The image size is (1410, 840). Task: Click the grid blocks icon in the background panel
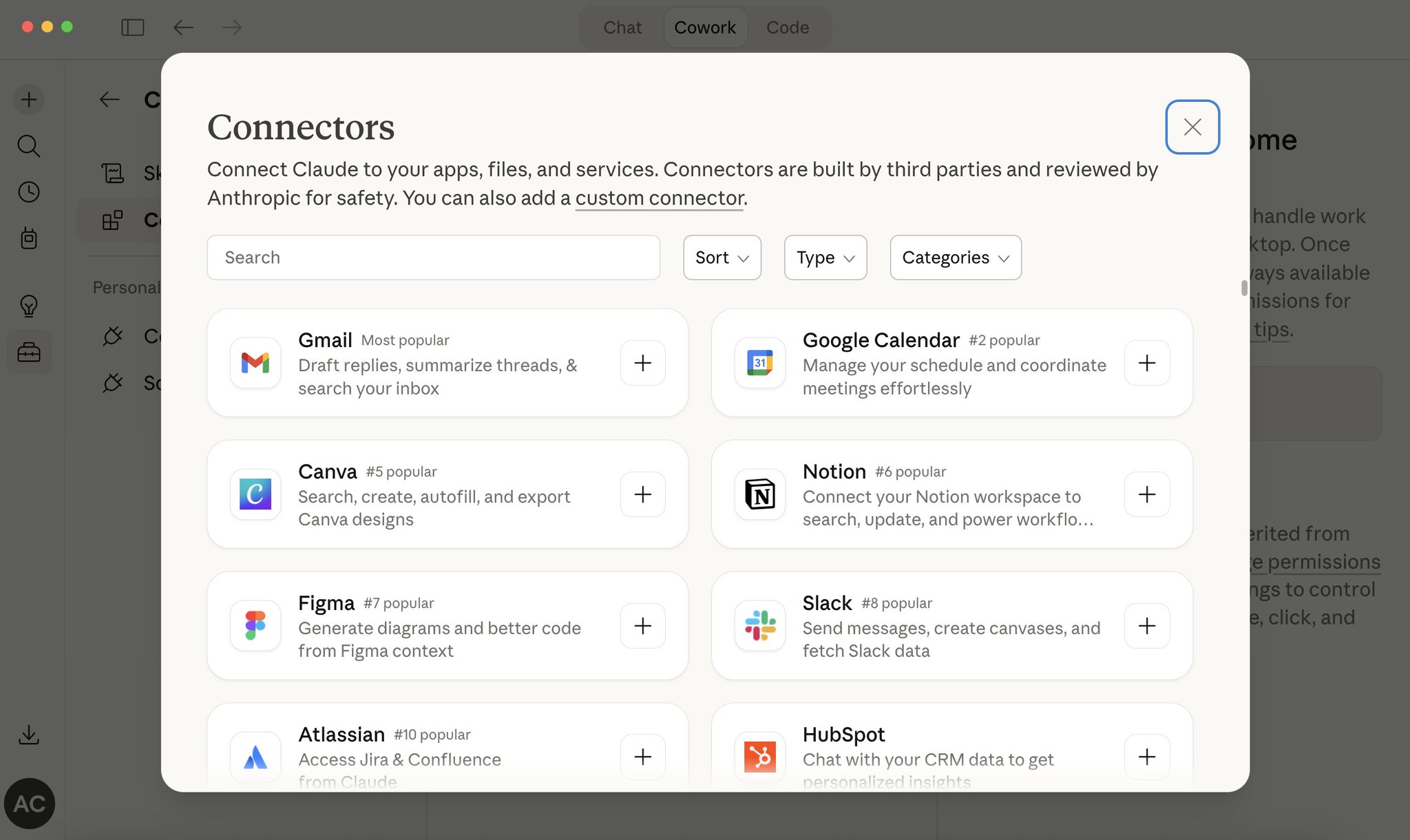click(113, 220)
